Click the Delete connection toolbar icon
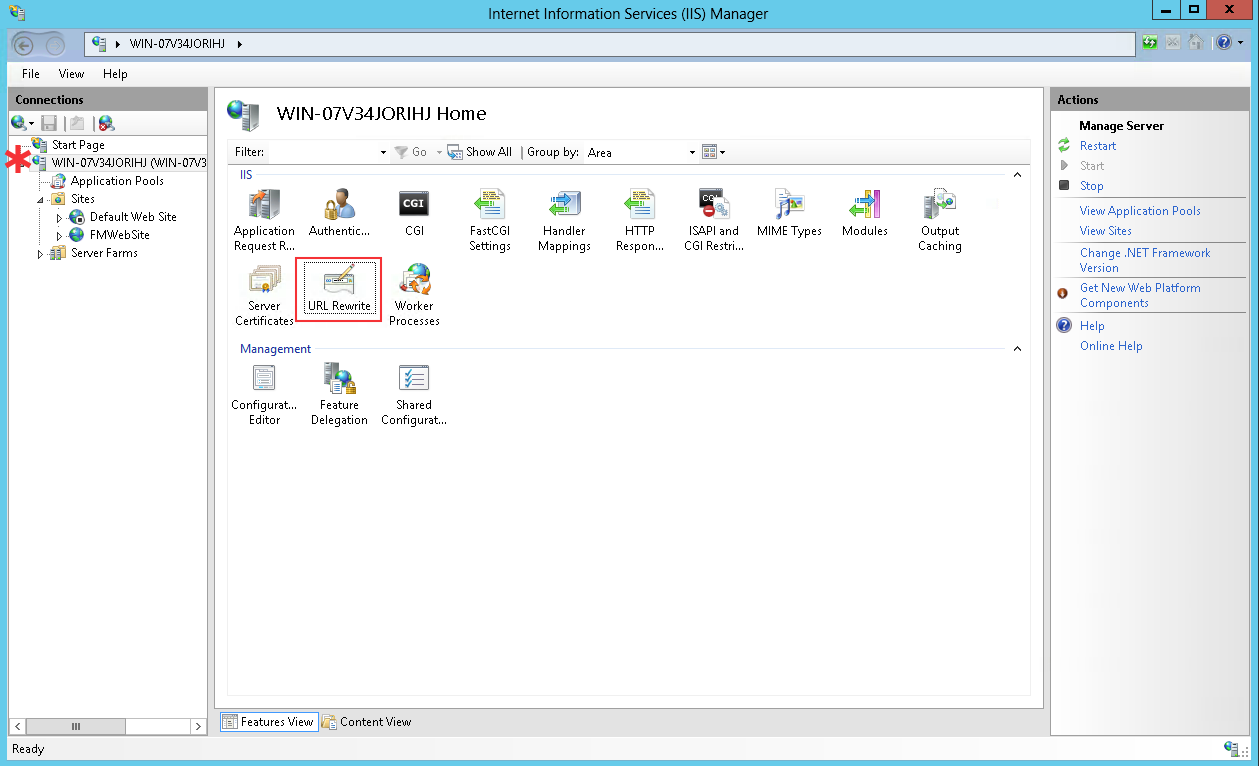 [105, 123]
